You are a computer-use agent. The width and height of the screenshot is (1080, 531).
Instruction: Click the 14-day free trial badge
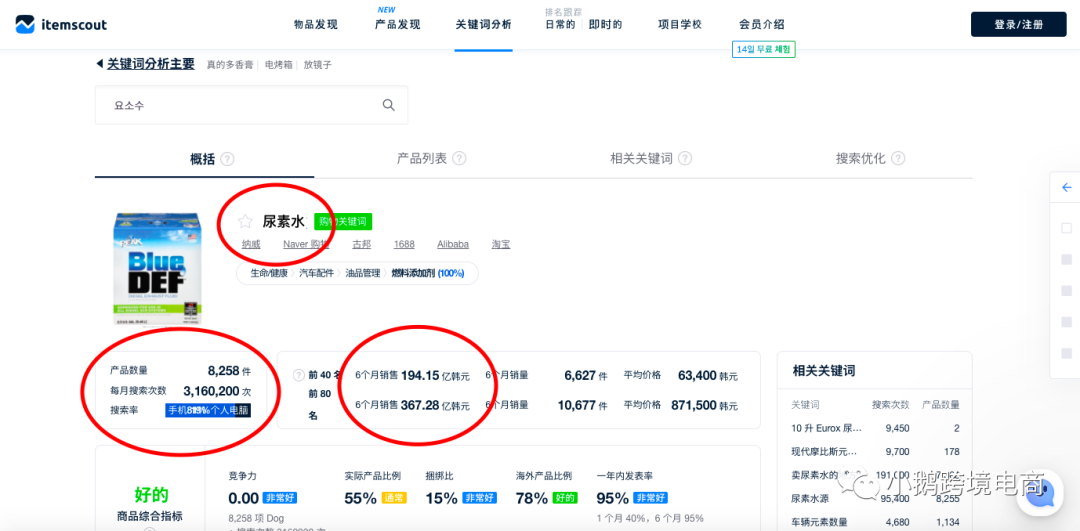(763, 50)
